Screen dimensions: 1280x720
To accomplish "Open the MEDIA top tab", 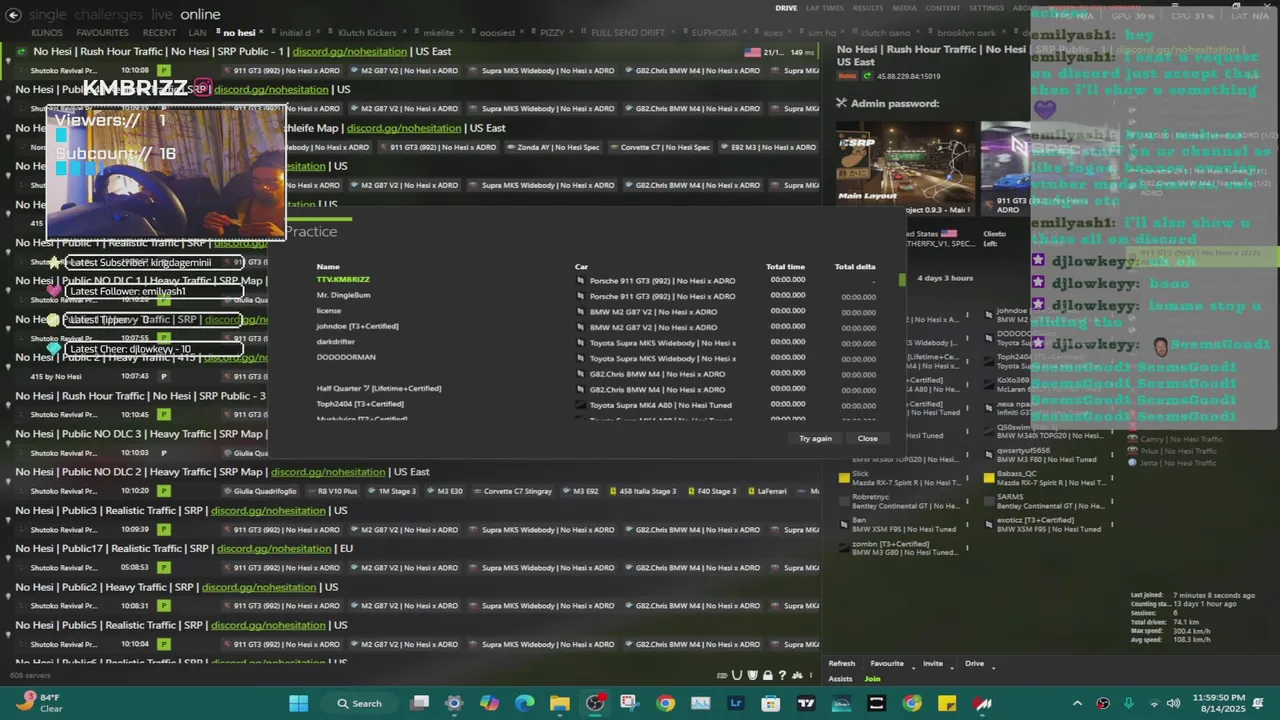I will coord(904,8).
